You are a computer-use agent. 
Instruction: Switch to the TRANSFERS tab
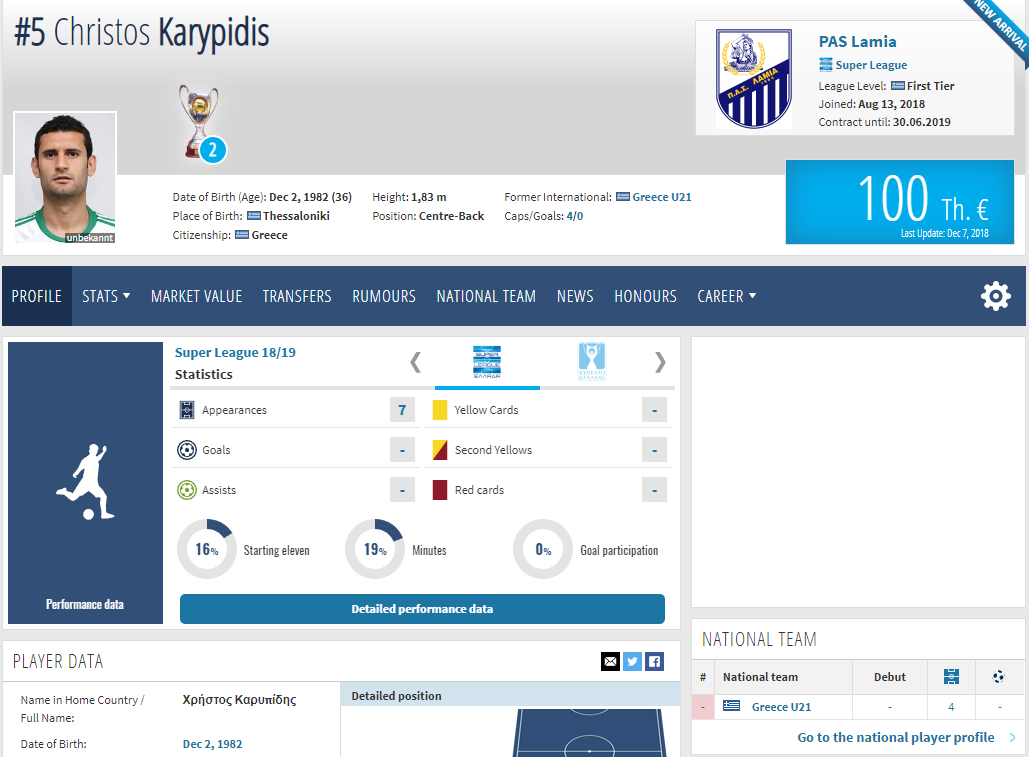click(x=297, y=296)
